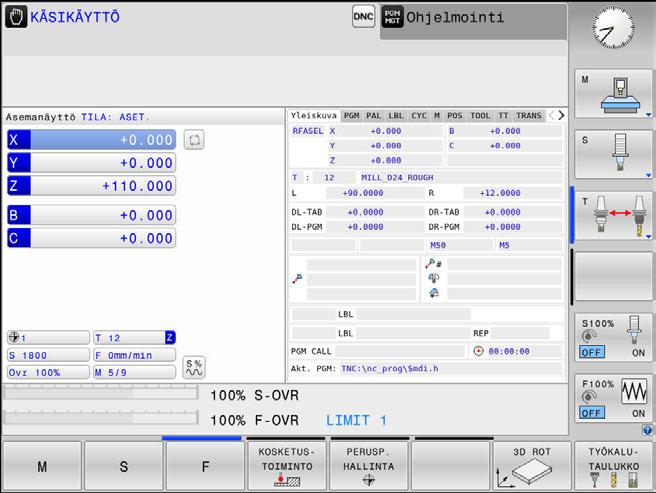656x493 pixels.
Task: Open TYÖKALU-TAULUKKO softkey
Action: (x=613, y=466)
